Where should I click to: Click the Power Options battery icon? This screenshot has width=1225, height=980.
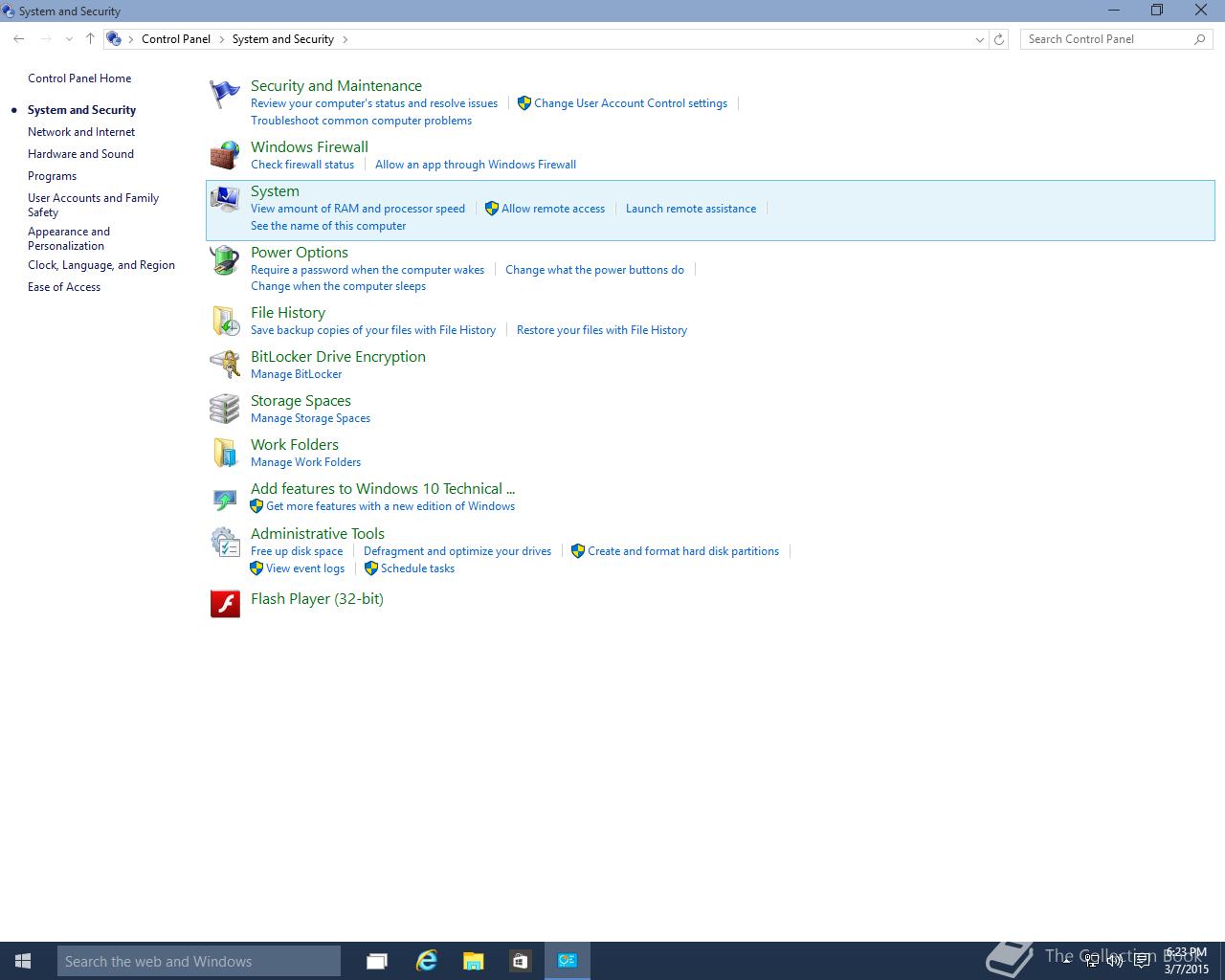pos(225,260)
